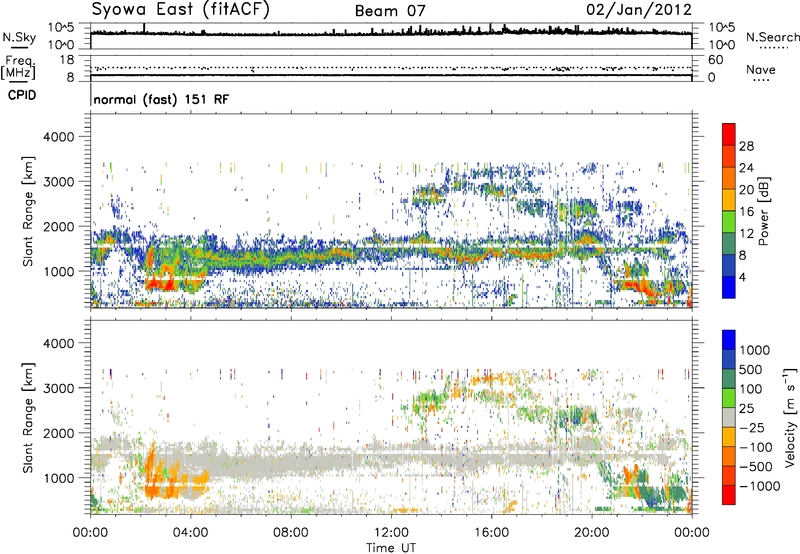Screen dimensions: 800x554
Task: Click the '28' tick on the power scale
Action: pos(746,146)
